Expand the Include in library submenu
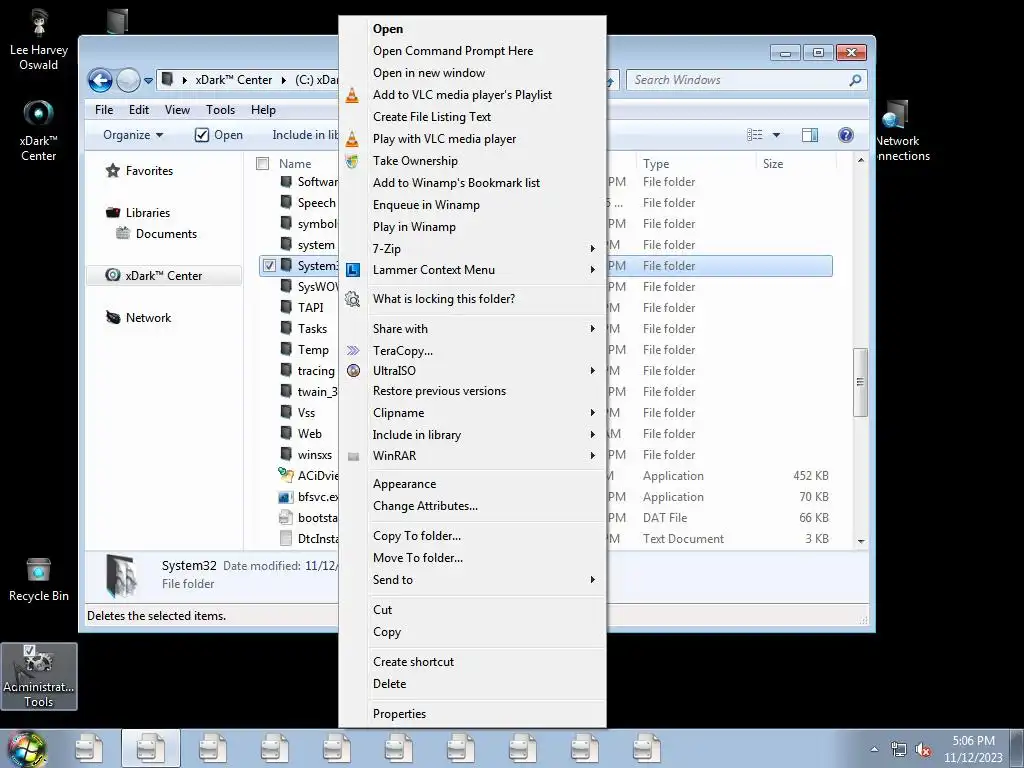 (x=485, y=435)
